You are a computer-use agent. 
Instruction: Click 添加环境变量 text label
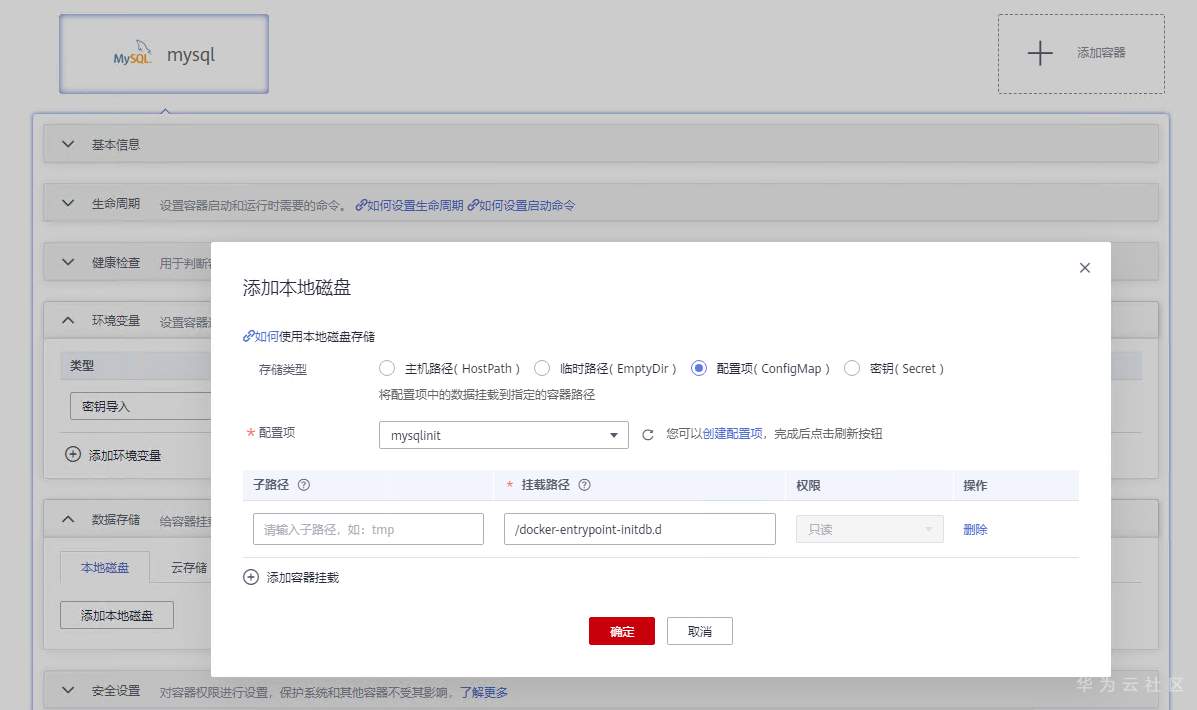(124, 456)
